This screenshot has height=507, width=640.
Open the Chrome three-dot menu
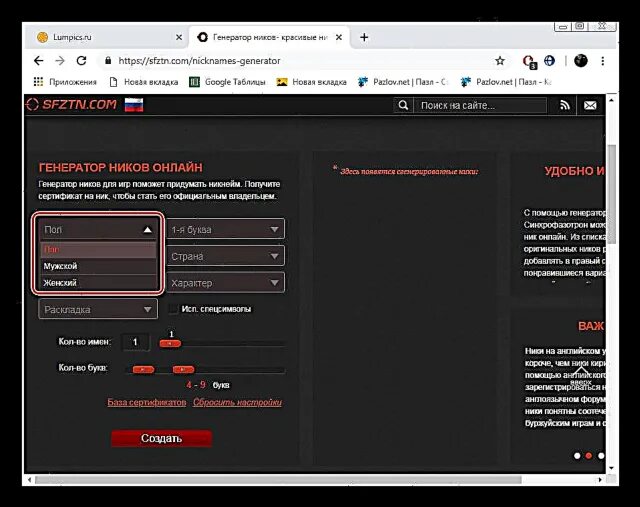[x=602, y=61]
